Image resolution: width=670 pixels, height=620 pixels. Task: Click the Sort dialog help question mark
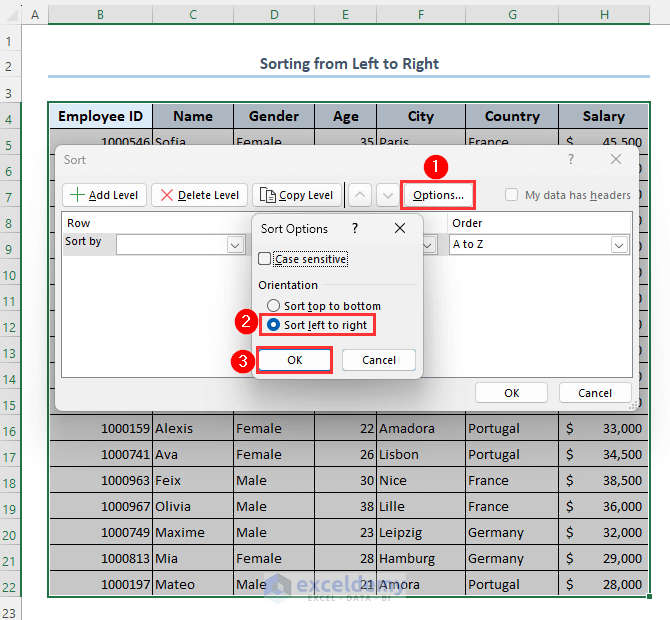click(571, 159)
